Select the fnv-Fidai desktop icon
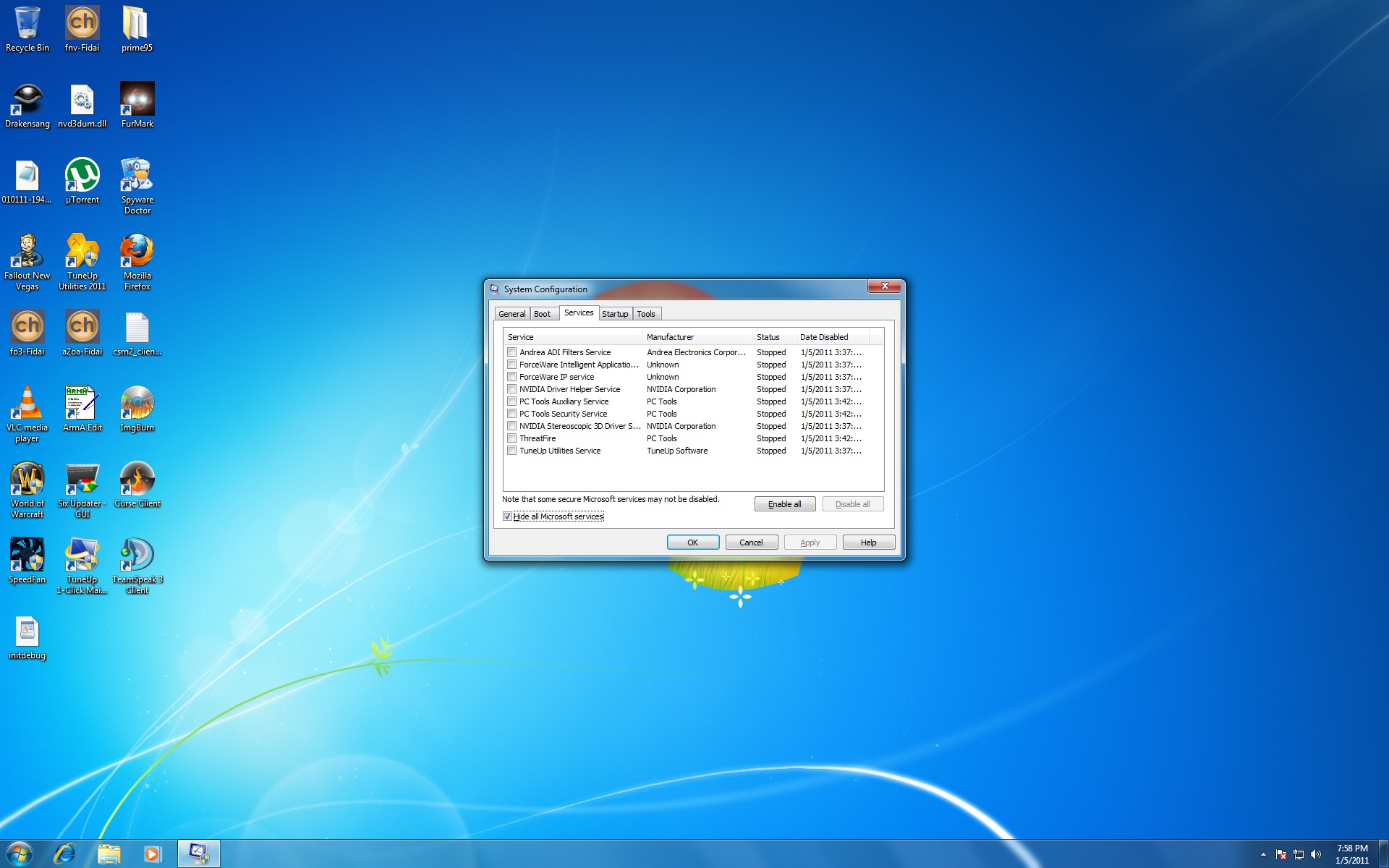 point(82,29)
